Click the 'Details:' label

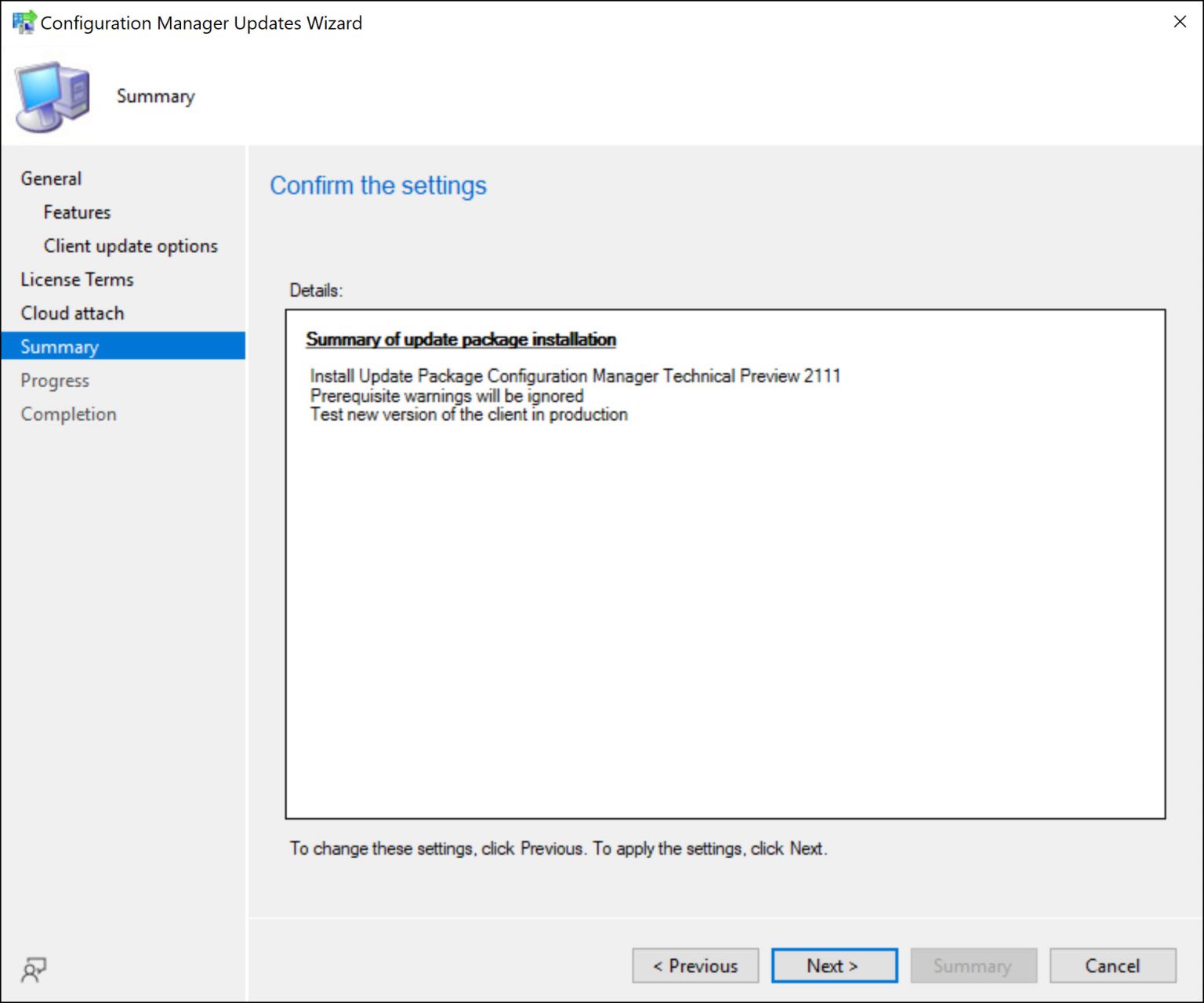click(316, 291)
